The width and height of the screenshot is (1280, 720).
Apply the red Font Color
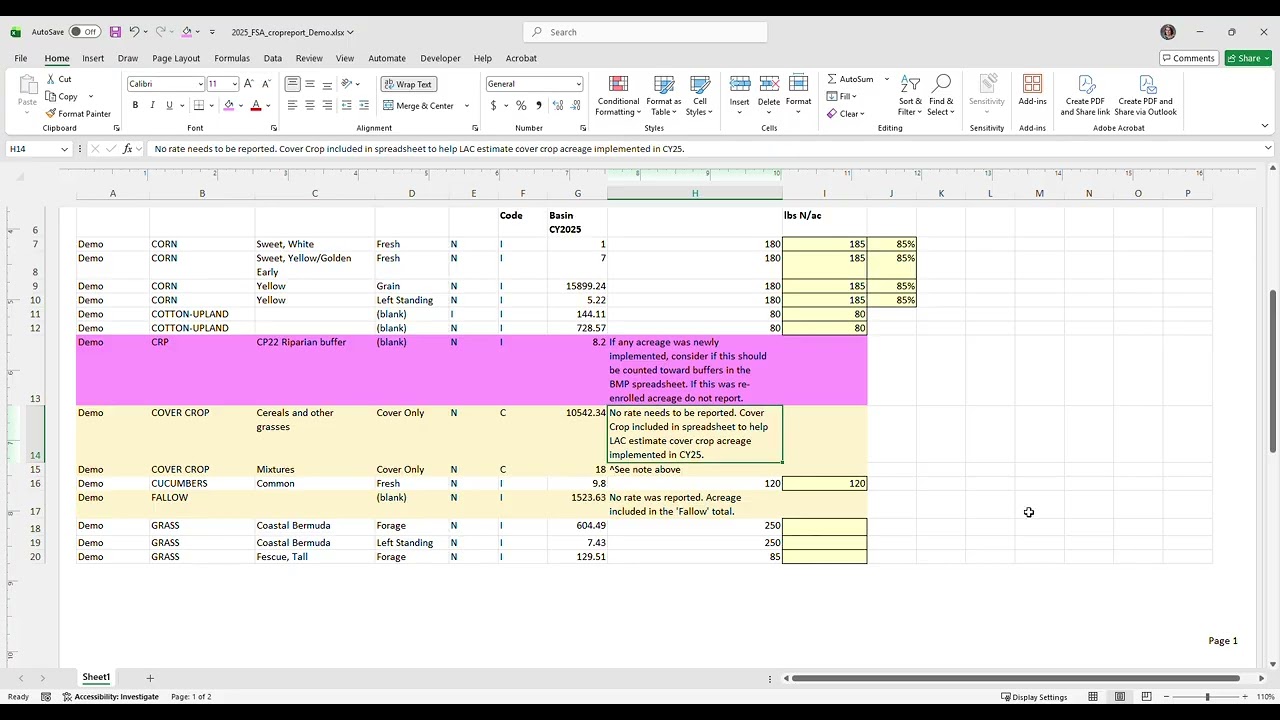(x=256, y=105)
